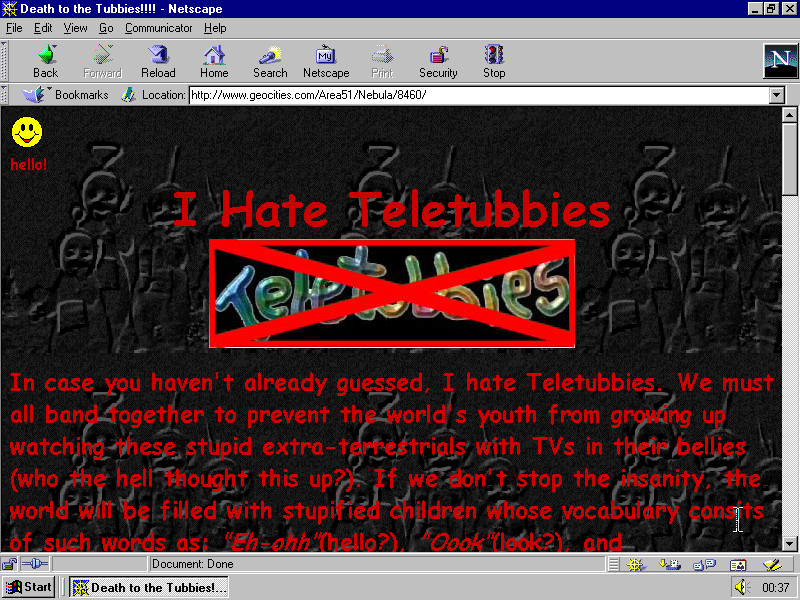
Task: Follow the red "hello!" link
Action: point(29,164)
